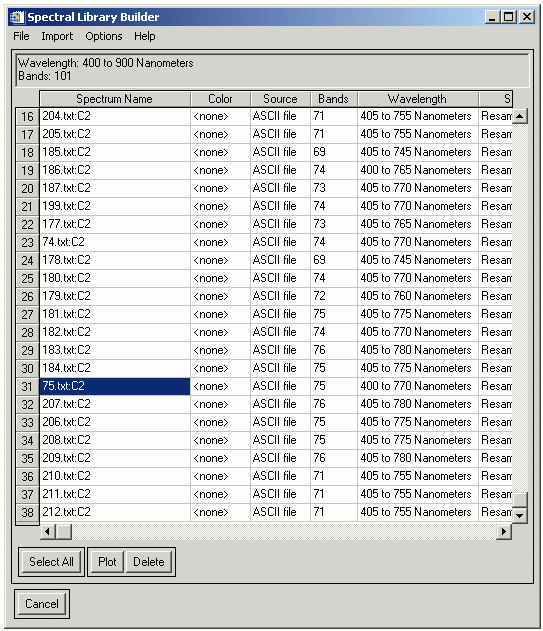Select the 212.txt:C2 spectrum name cell
Viewport: 543px width, 631px height.
pos(115,512)
